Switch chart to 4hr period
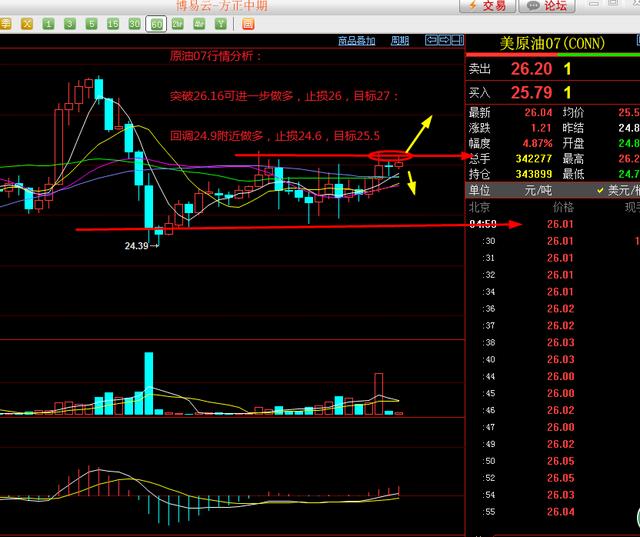Viewport: 640px width, 537px height. point(199,24)
